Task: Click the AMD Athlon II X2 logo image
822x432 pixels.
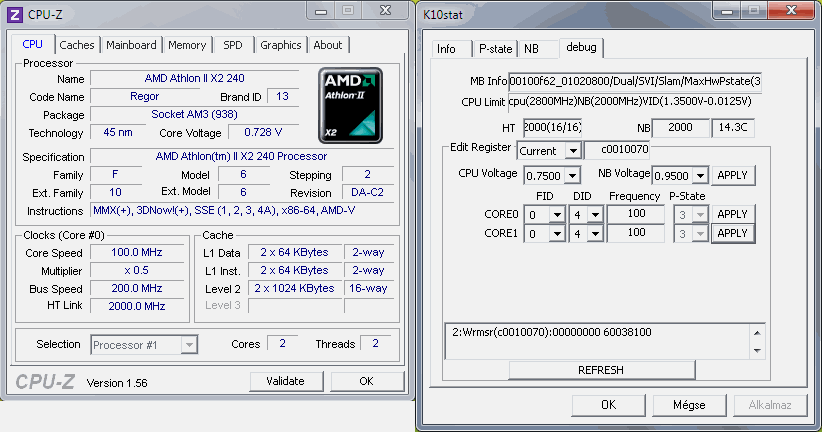Action: (350, 105)
